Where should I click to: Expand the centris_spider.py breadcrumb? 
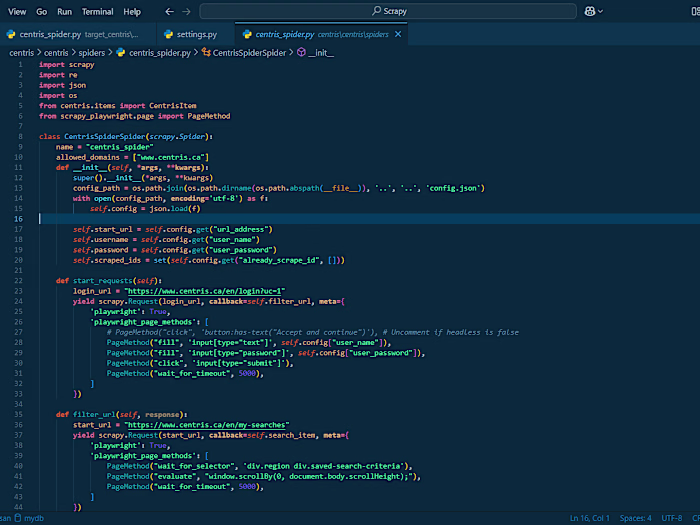coord(159,52)
